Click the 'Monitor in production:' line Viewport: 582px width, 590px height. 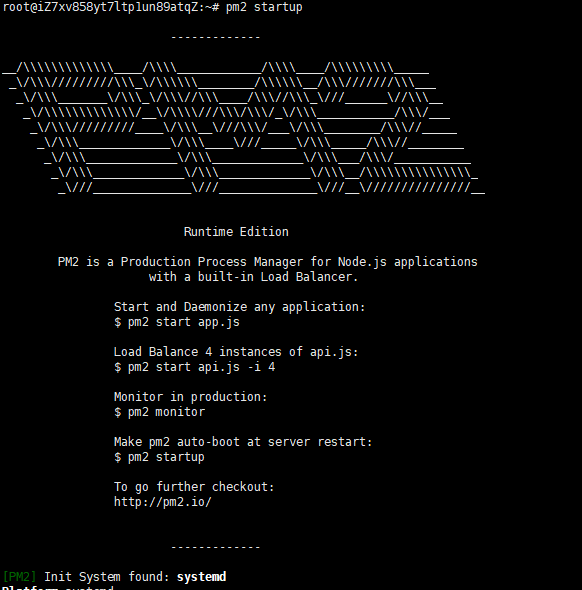click(x=191, y=397)
